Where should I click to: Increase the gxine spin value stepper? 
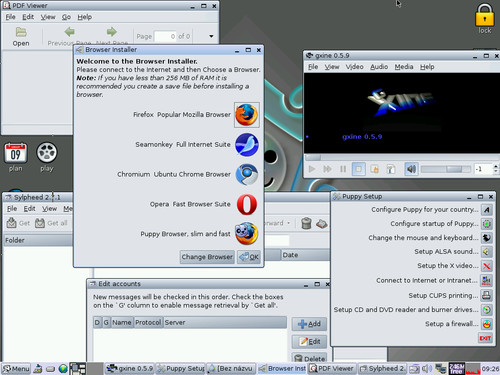click(496, 166)
